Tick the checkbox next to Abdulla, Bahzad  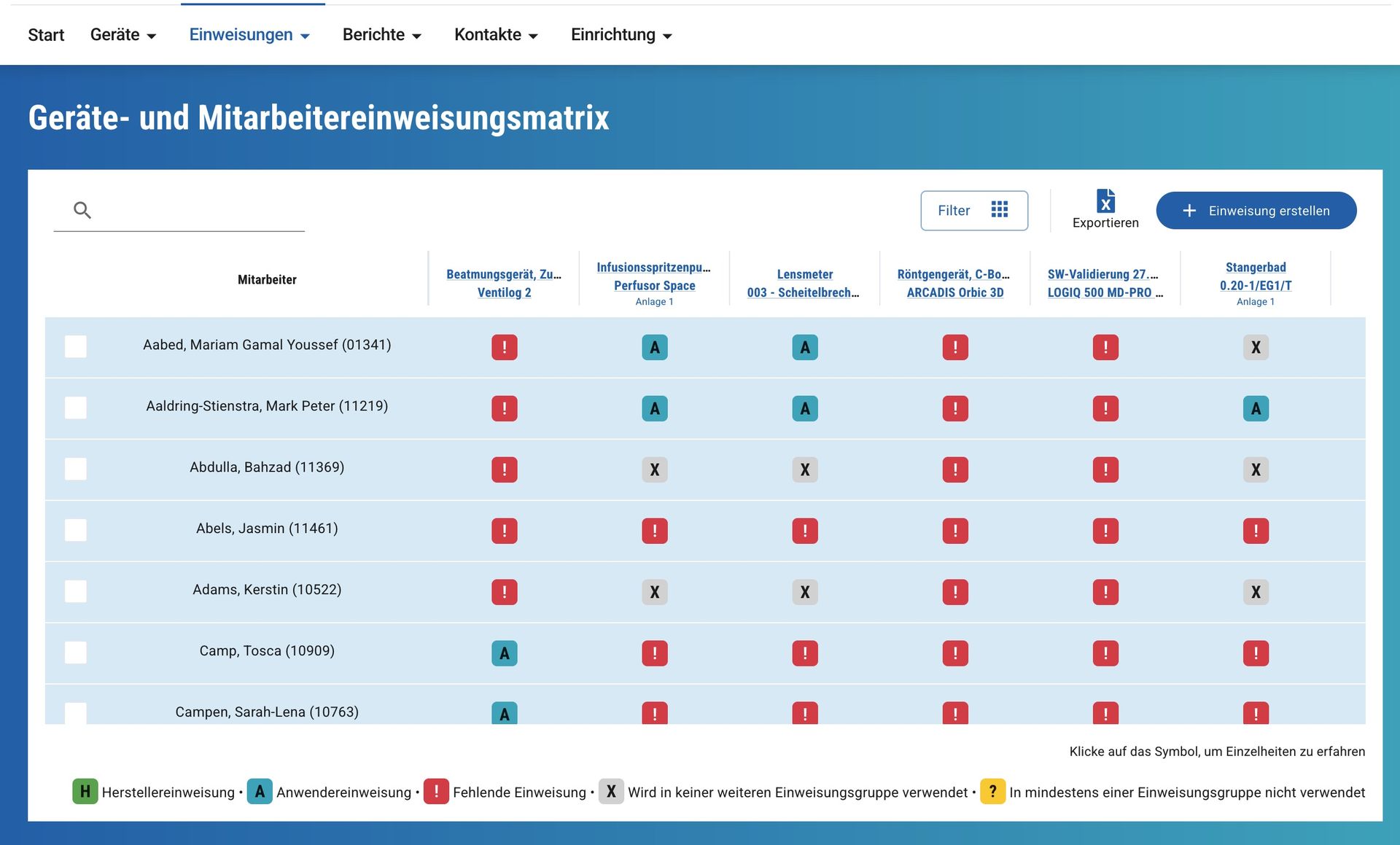(76, 469)
